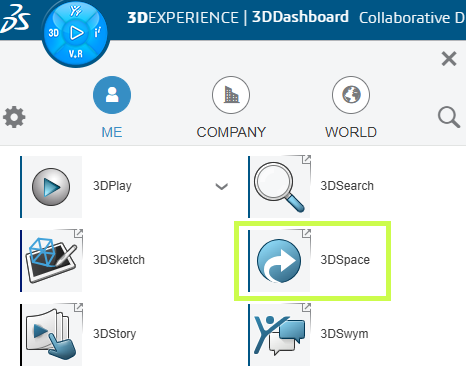The height and width of the screenshot is (370, 466).
Task: Click the 3DSearch label text
Action: click(x=347, y=186)
